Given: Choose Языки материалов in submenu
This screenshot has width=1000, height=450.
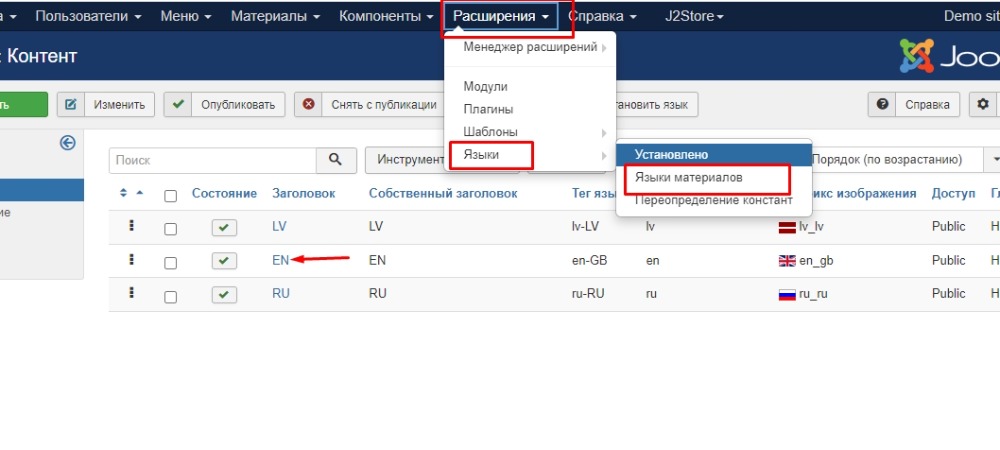Looking at the screenshot, I should 689,177.
